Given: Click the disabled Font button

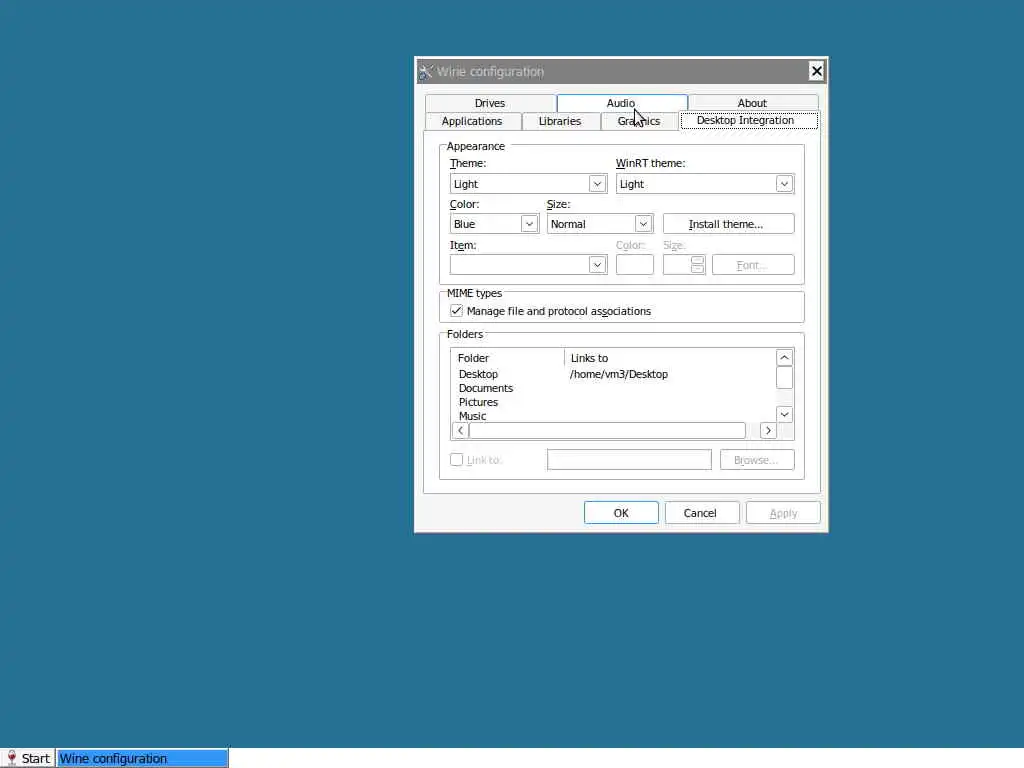Looking at the screenshot, I should 753,264.
